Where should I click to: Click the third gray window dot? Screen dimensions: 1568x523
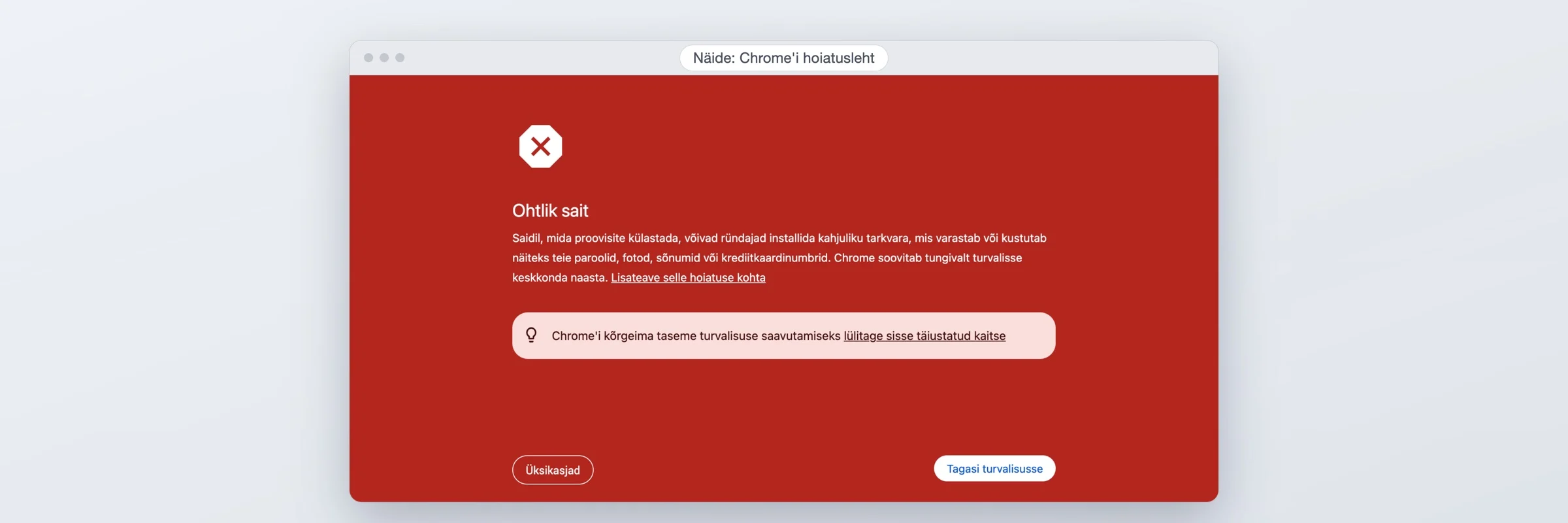(x=400, y=58)
